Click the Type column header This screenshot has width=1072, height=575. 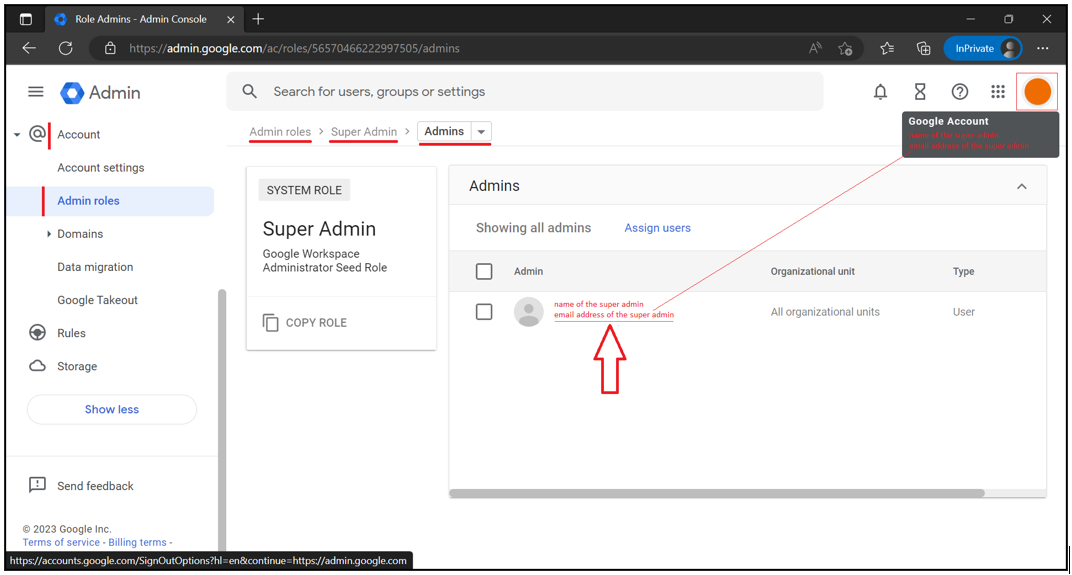coord(963,271)
